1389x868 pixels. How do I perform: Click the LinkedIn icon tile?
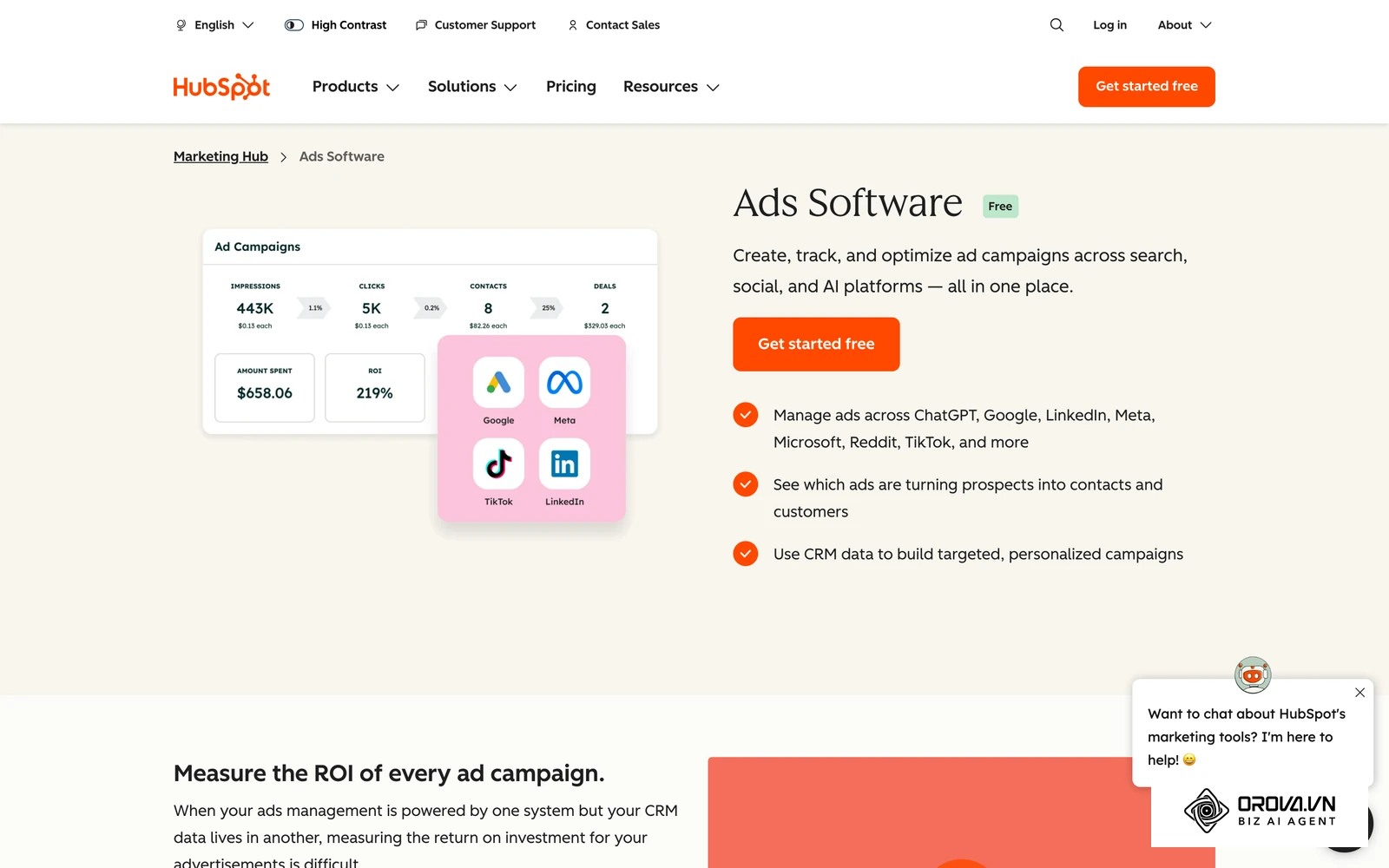[x=564, y=464]
